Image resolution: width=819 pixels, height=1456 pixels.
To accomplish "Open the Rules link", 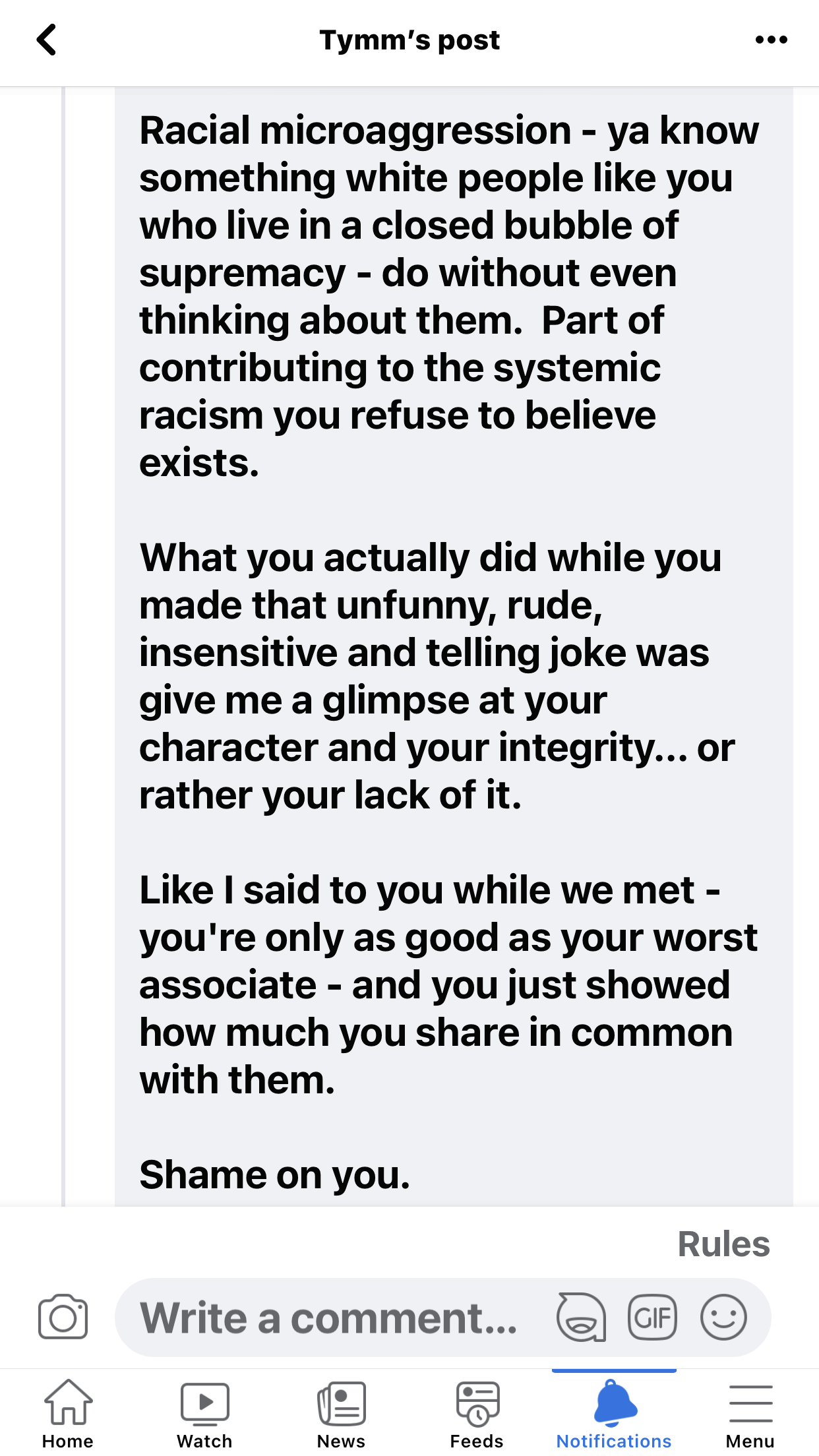I will 723,1244.
